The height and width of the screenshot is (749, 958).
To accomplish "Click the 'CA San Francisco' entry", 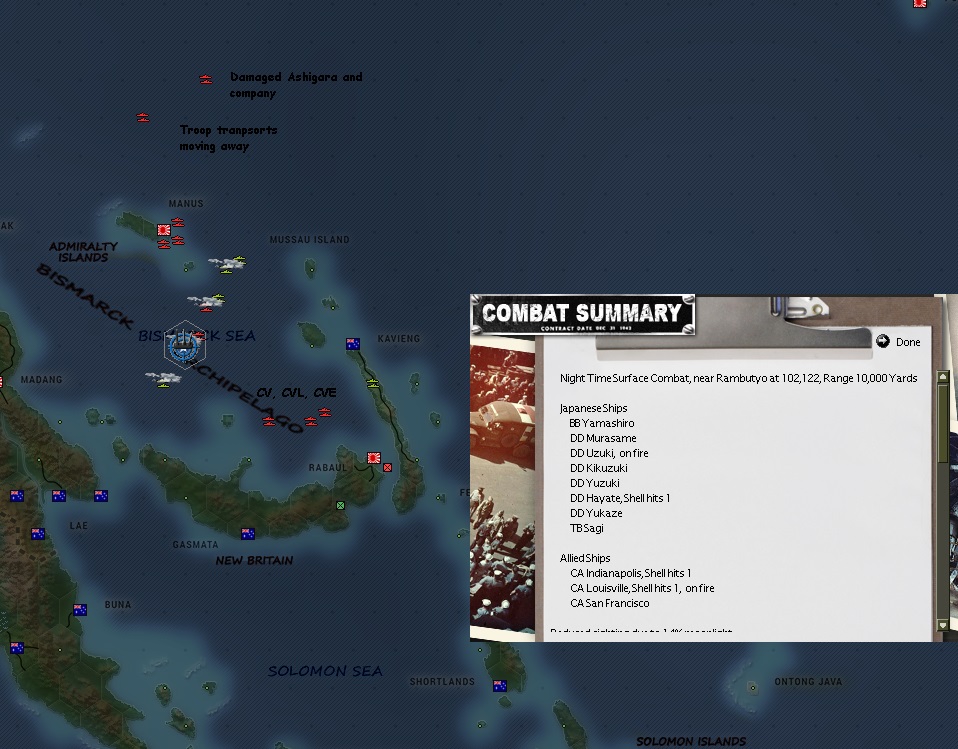I will pos(610,603).
